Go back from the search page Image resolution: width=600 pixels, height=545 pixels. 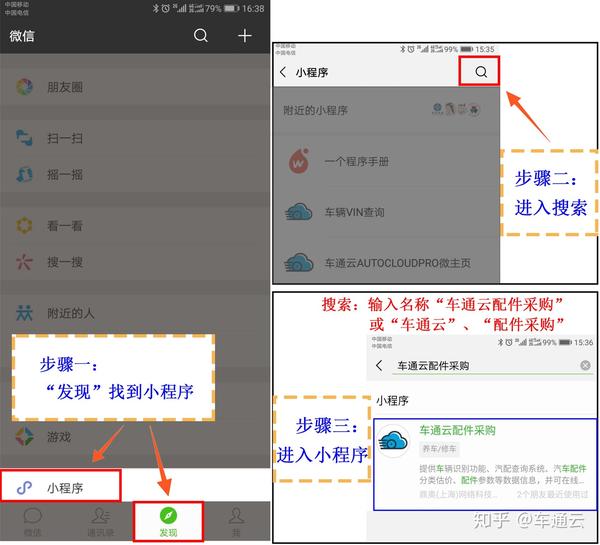click(379, 366)
